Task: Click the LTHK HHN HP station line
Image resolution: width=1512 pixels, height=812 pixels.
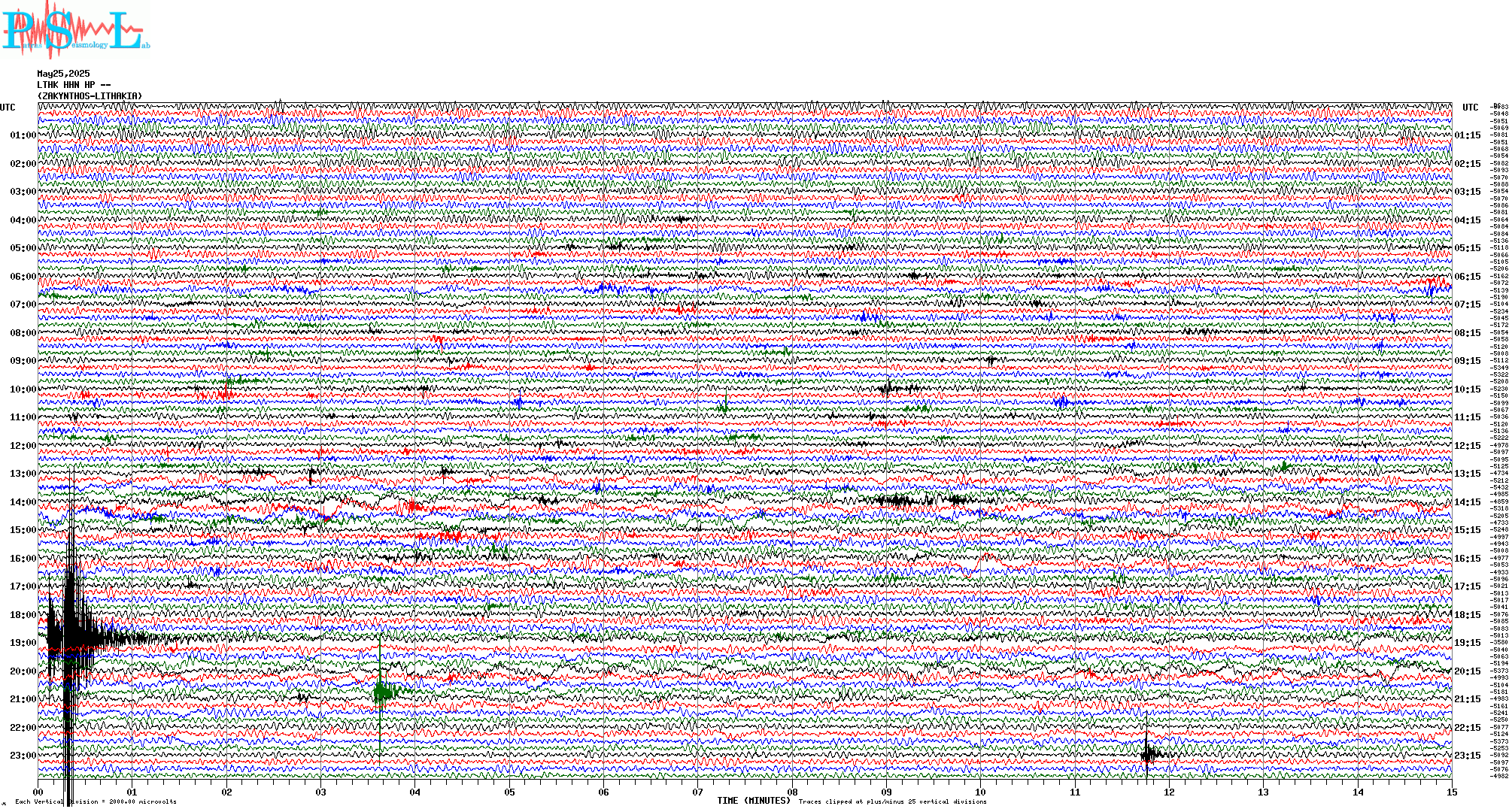Action: coord(74,85)
